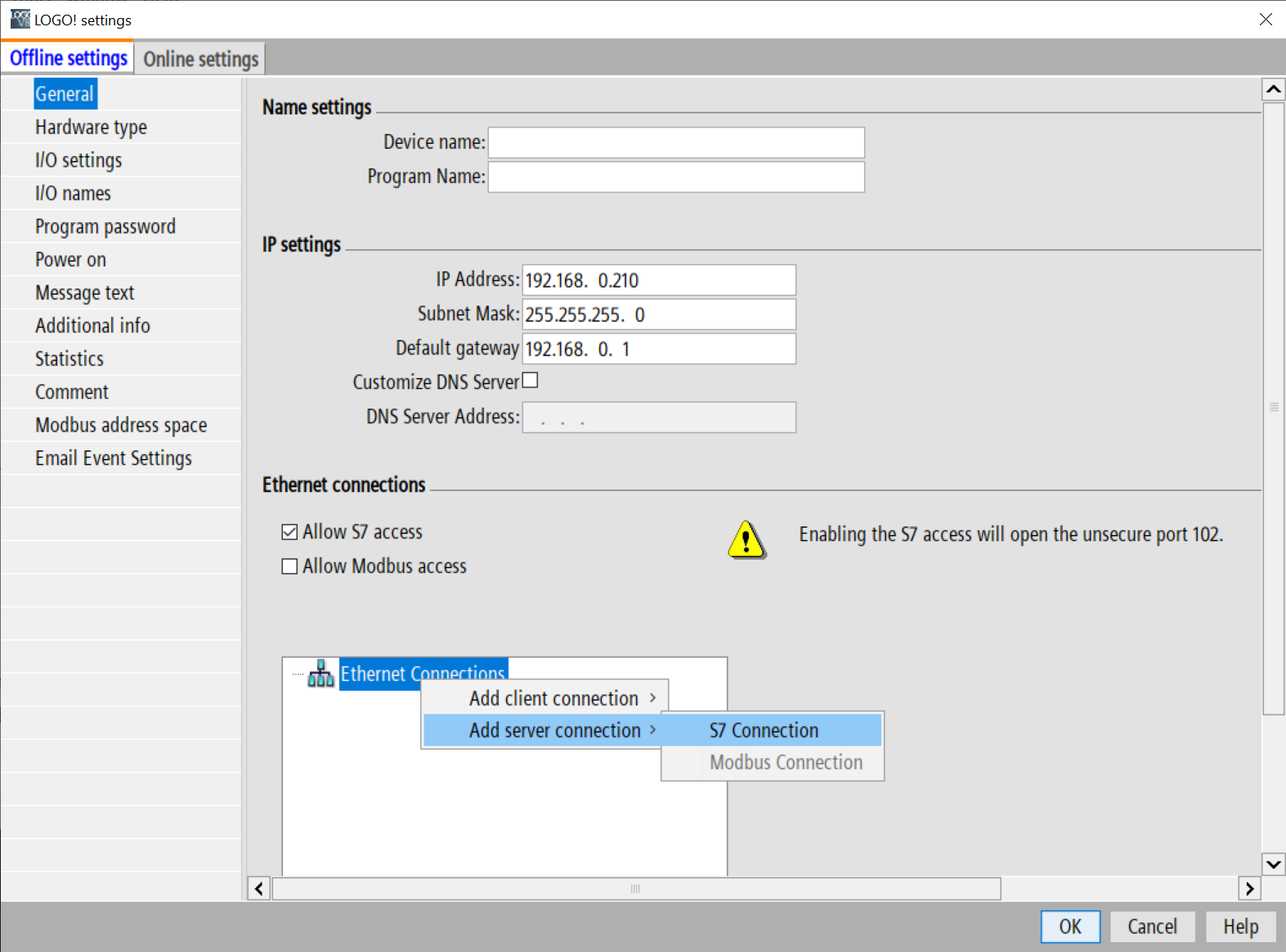Open Additional info settings
Viewport: 1286px width, 952px height.
92,326
